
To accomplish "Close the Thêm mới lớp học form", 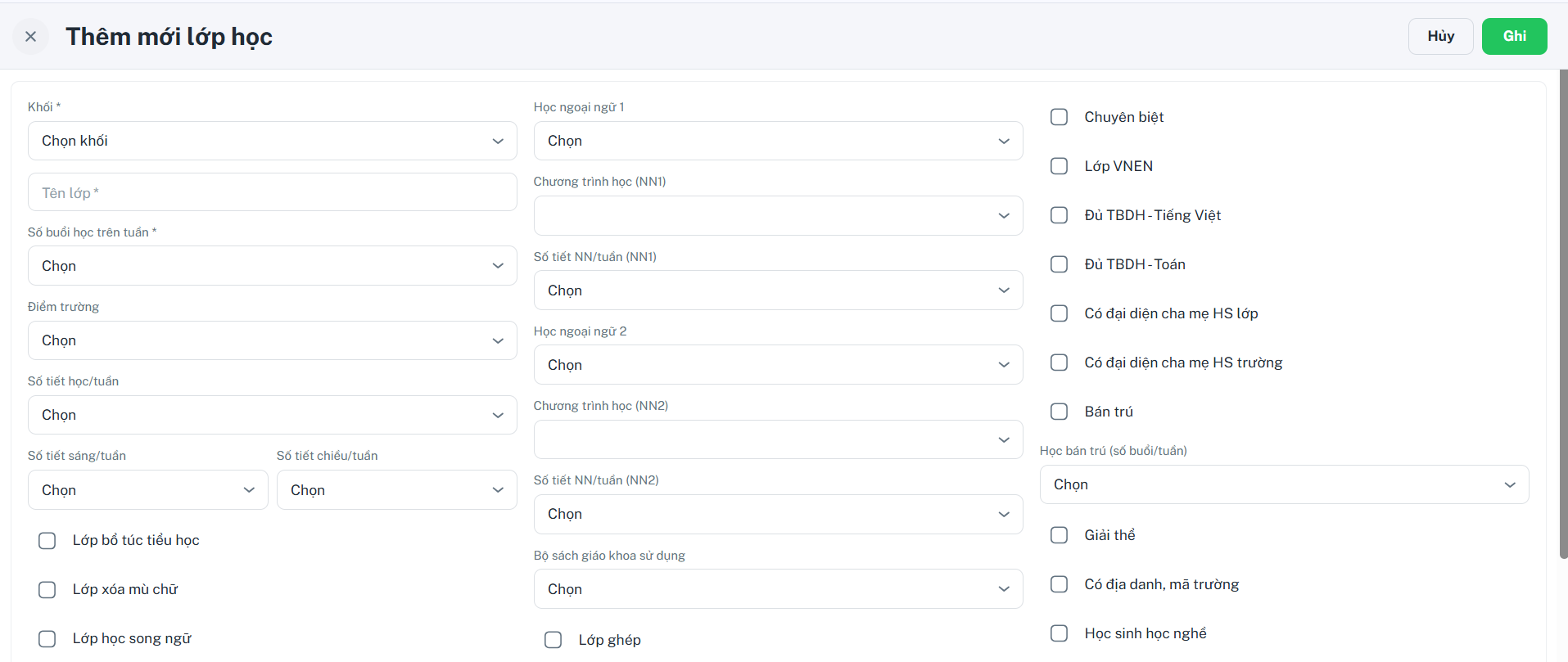I will [31, 37].
